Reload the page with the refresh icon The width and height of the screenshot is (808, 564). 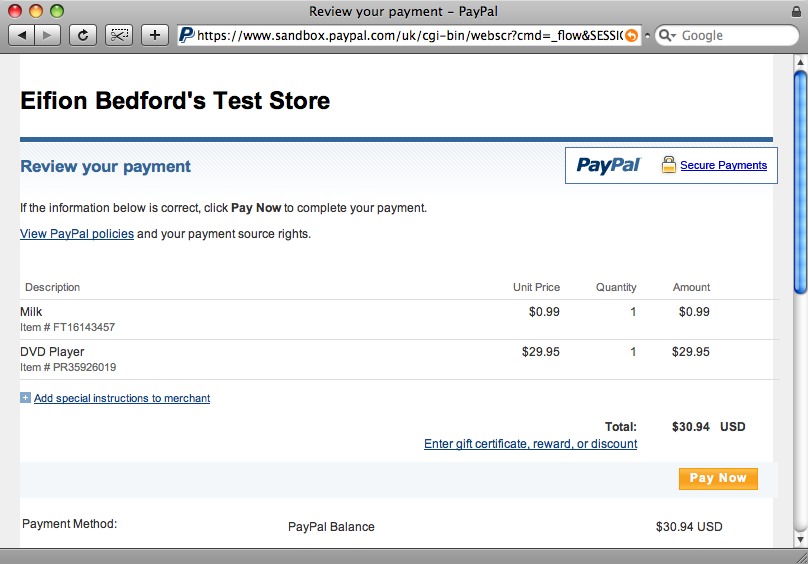82,36
